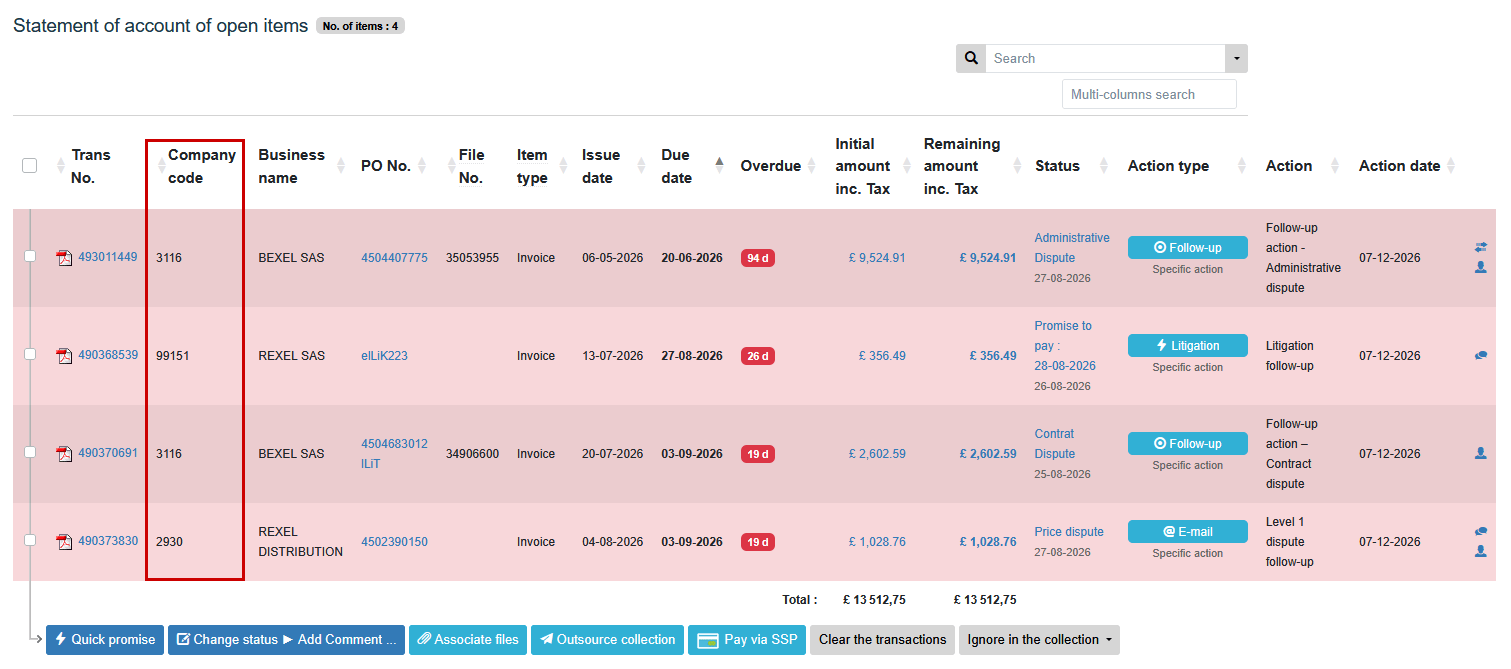Click the Pay via SSP button

pyautogui.click(x=746, y=640)
